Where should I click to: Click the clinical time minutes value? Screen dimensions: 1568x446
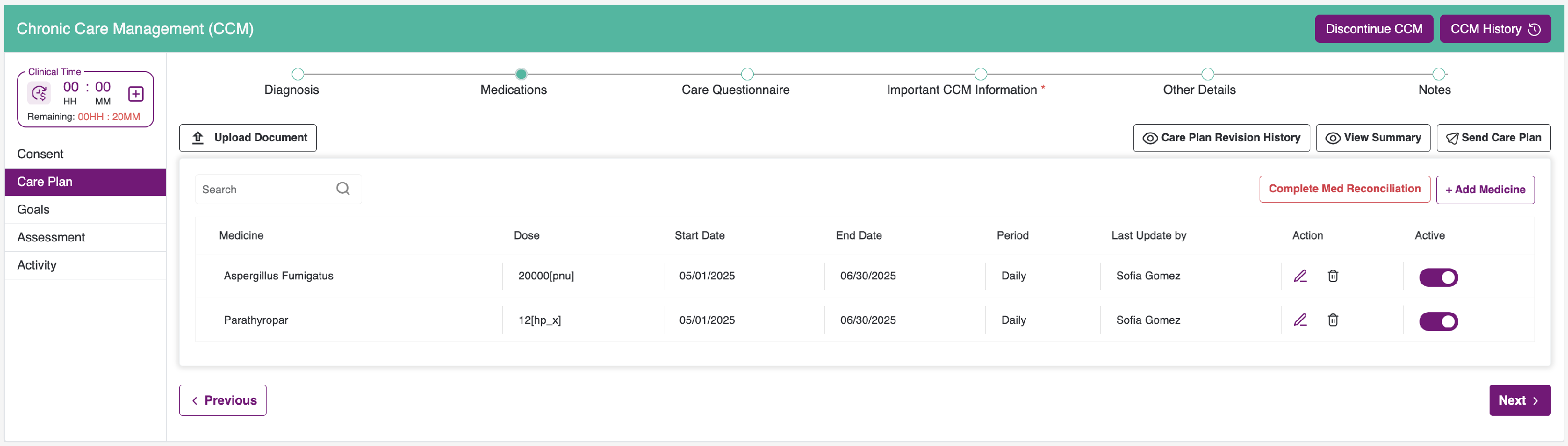pos(103,87)
